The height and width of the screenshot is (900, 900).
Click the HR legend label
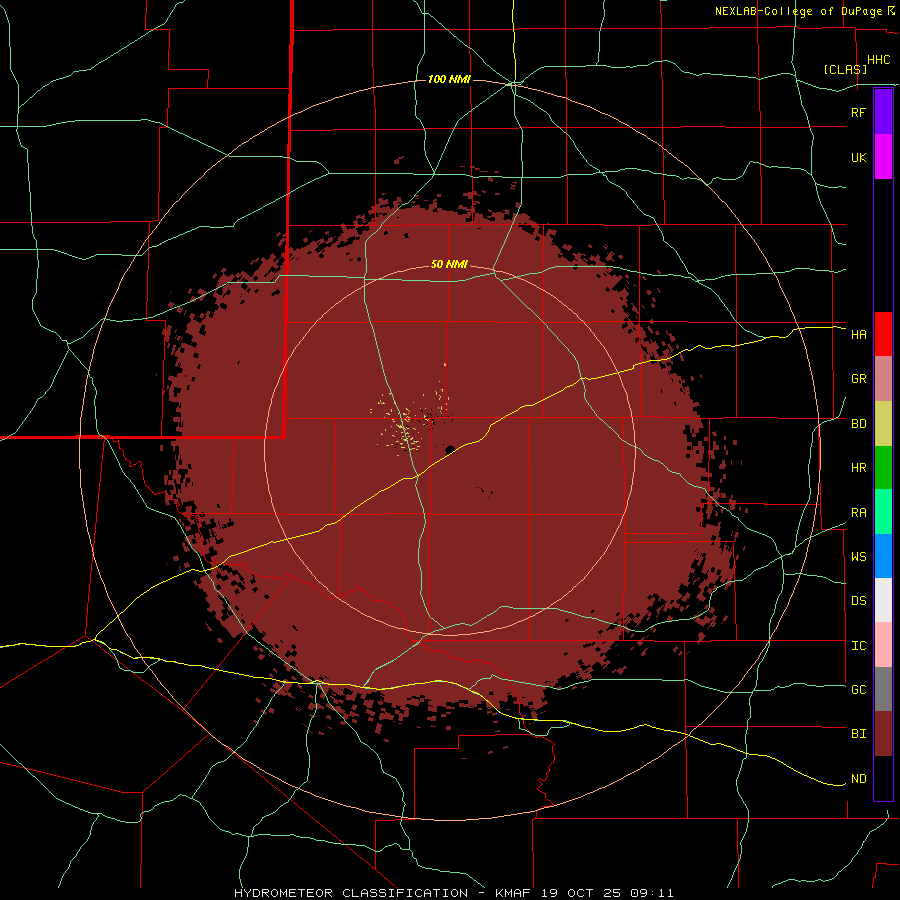tap(858, 468)
